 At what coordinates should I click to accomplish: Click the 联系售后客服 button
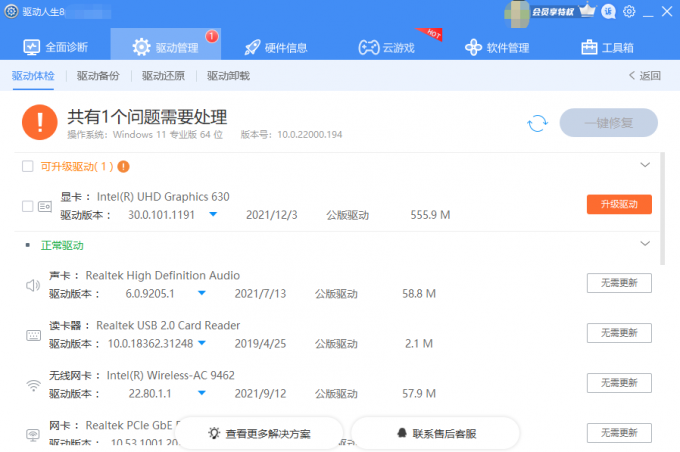[436, 433]
